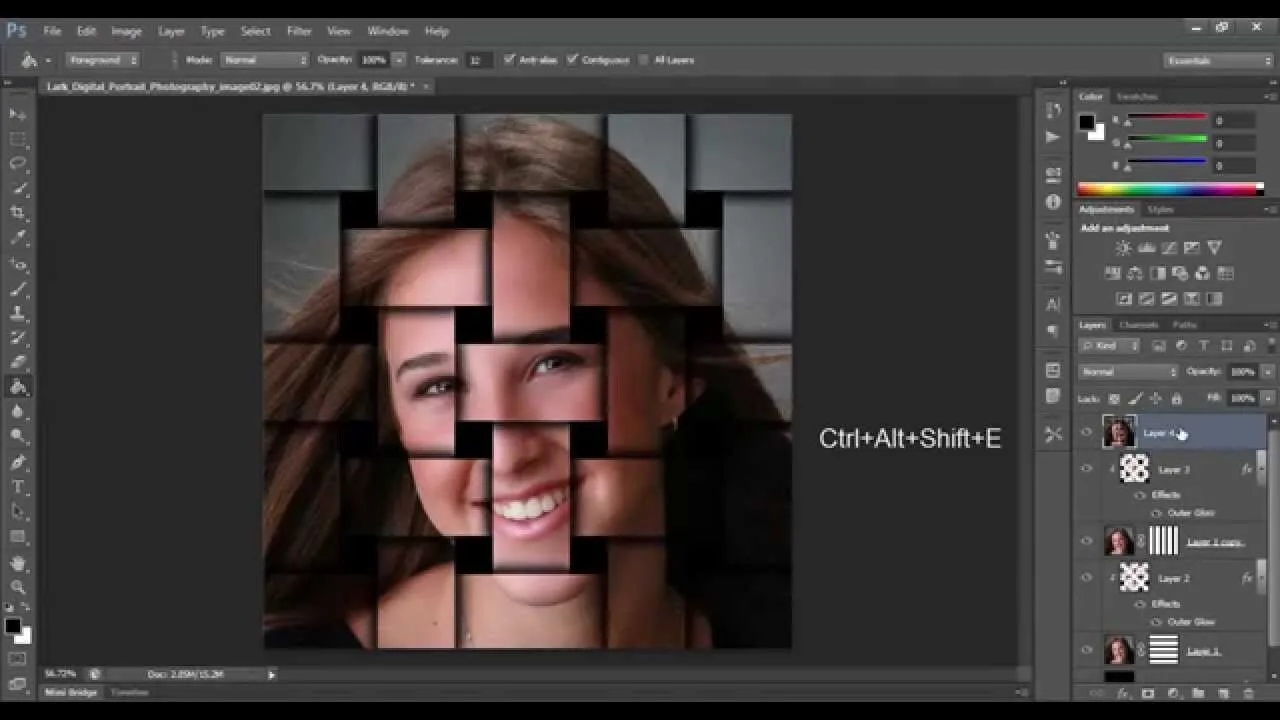Click the Layer 1 copy stripes mask thumbnail
The height and width of the screenshot is (720, 1280).
(1163, 541)
